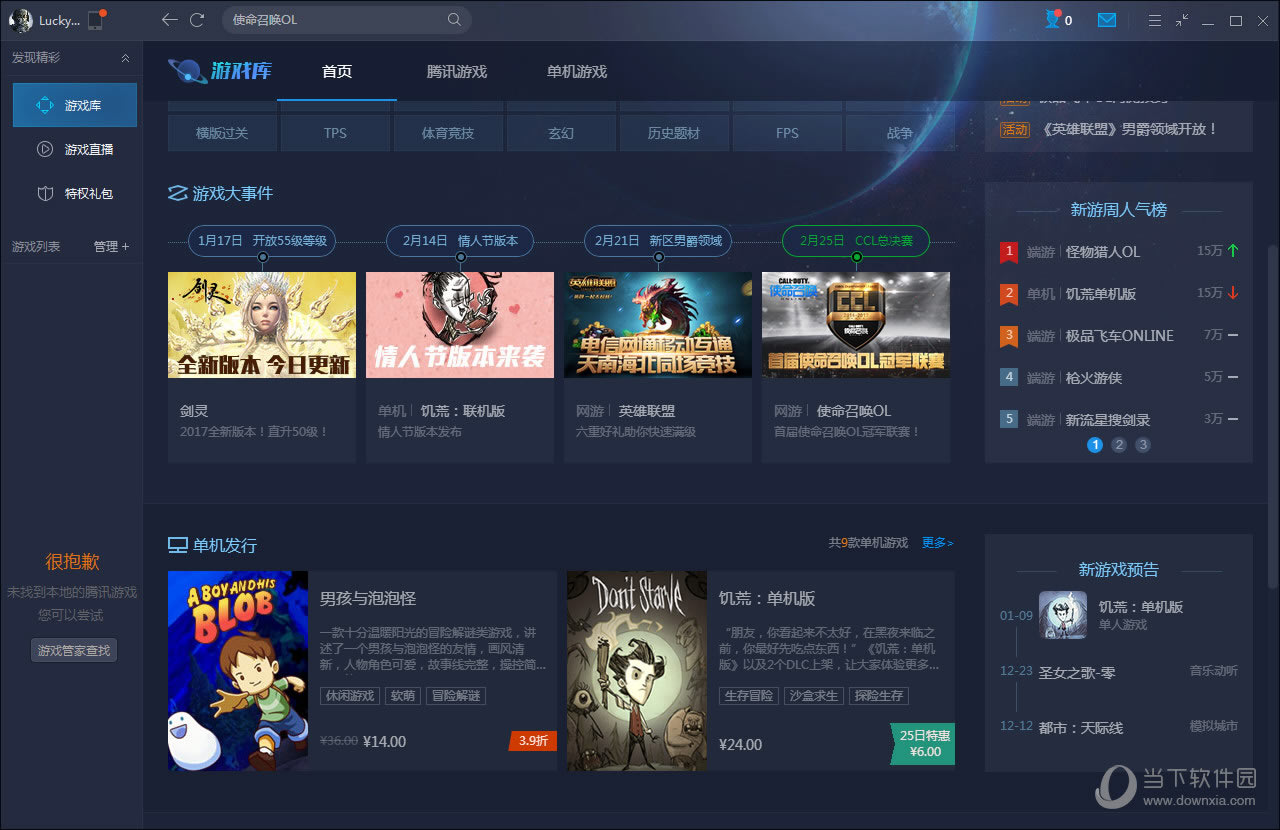Click the 休闲游戏 tag

click(348, 696)
